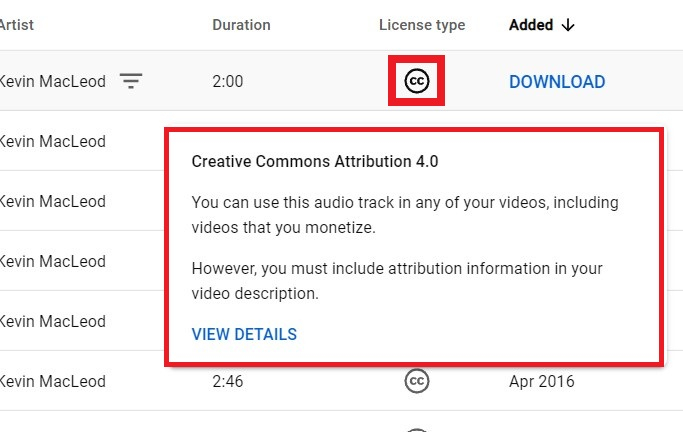683x432 pixels.
Task: Click the Apr 2016 added date
Action: 541,381
